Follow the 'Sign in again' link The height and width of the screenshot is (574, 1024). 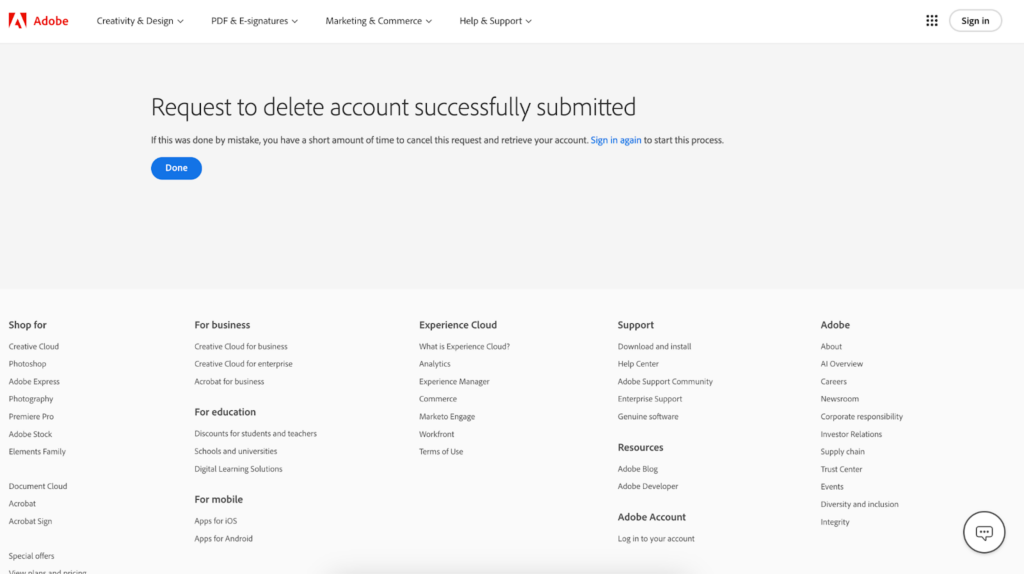616,140
